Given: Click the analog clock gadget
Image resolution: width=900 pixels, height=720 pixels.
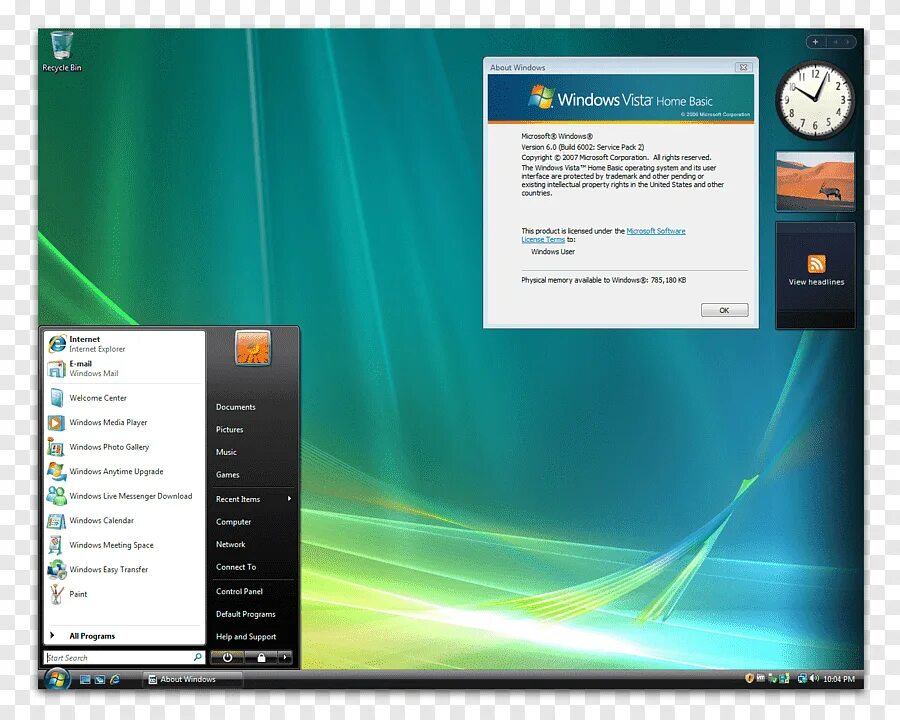Looking at the screenshot, I should (815, 99).
